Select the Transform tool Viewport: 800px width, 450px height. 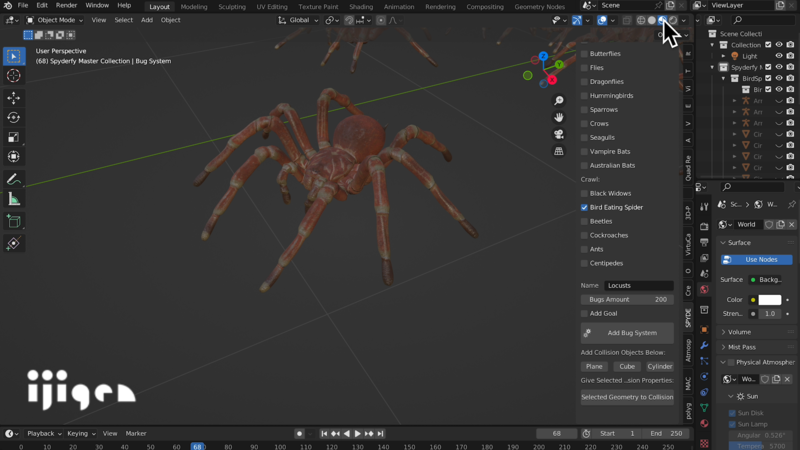pos(14,157)
